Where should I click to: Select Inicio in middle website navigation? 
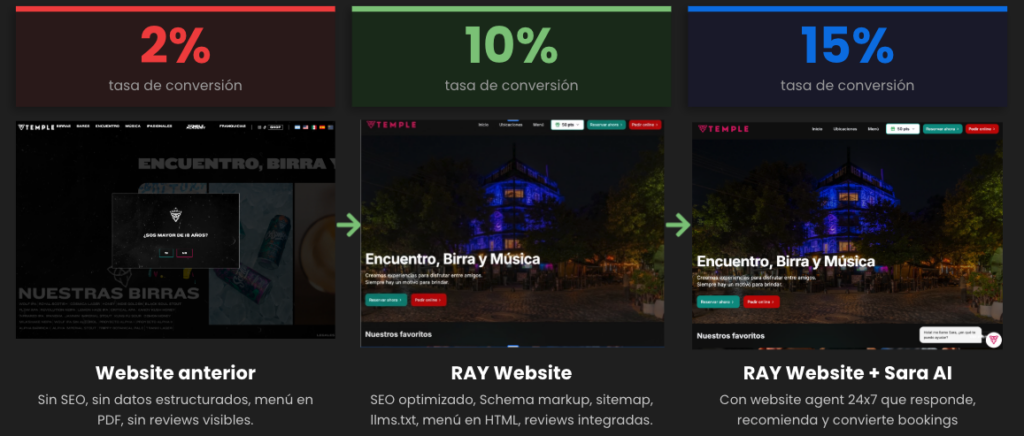click(x=483, y=125)
